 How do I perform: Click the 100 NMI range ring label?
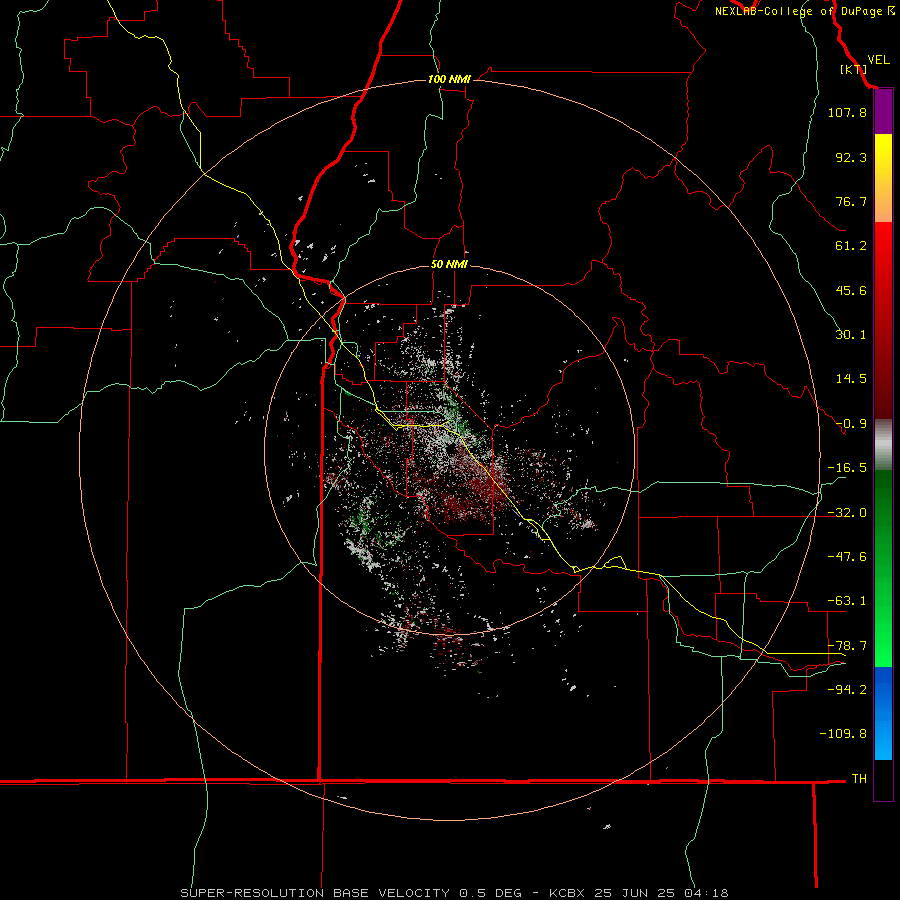pyautogui.click(x=449, y=79)
